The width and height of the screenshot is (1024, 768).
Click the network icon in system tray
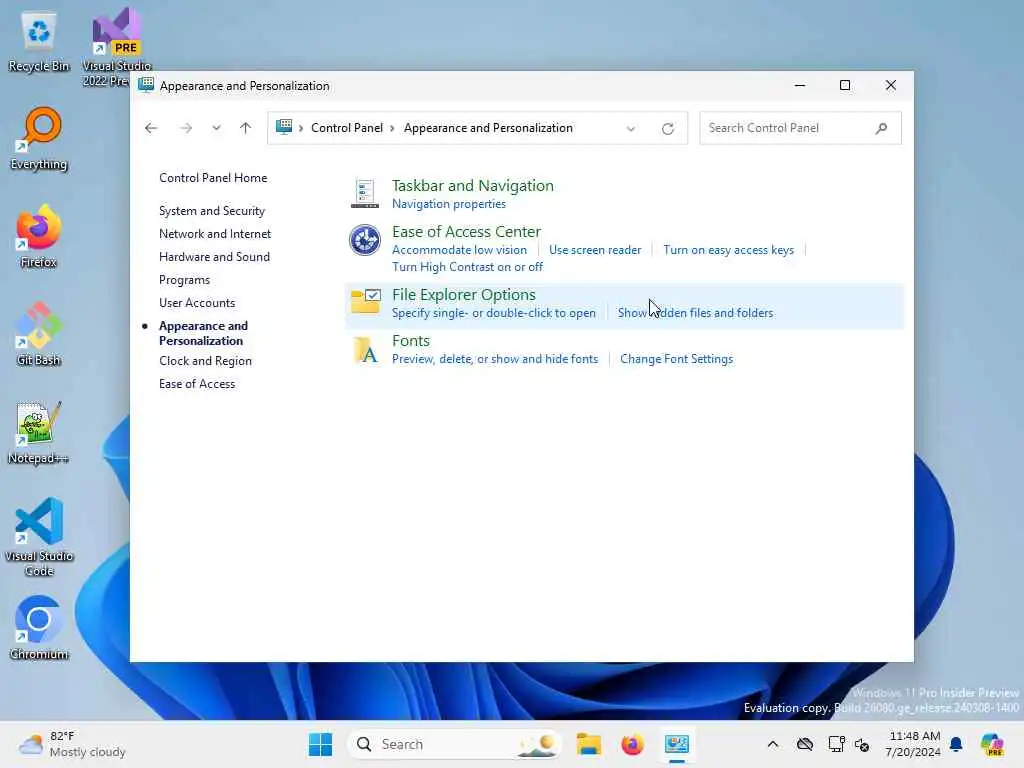(837, 744)
